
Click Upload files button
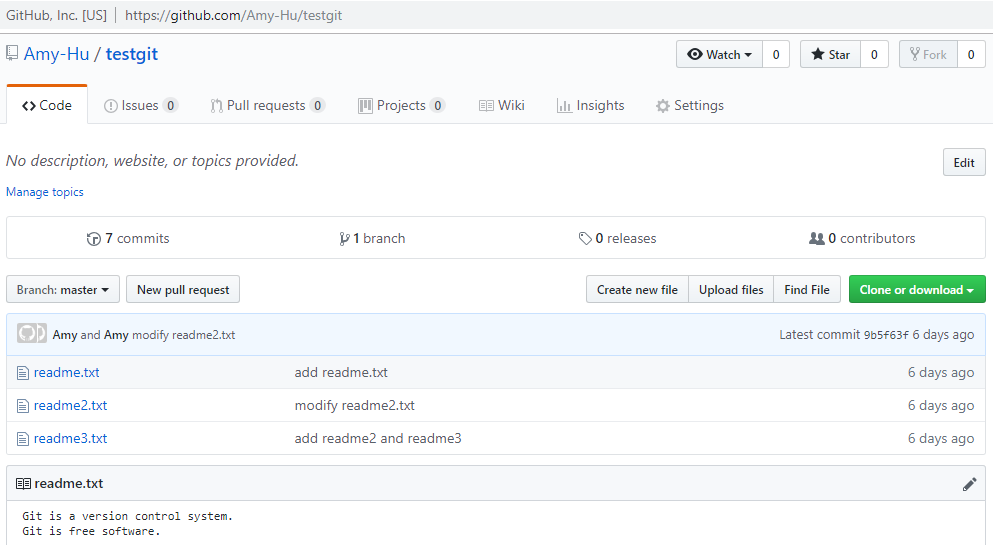pos(731,289)
